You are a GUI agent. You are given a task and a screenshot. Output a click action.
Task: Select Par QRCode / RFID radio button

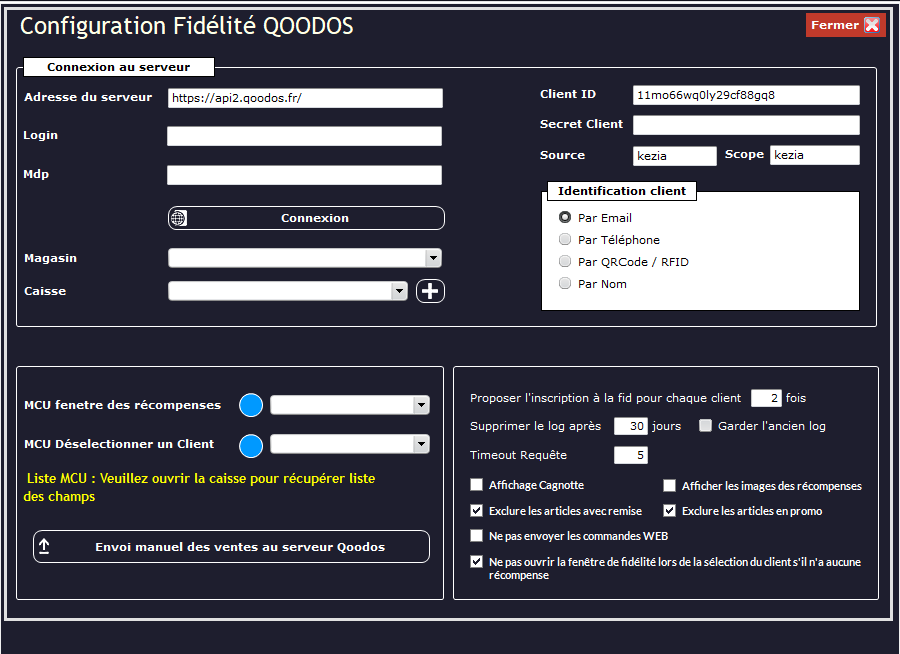click(566, 262)
